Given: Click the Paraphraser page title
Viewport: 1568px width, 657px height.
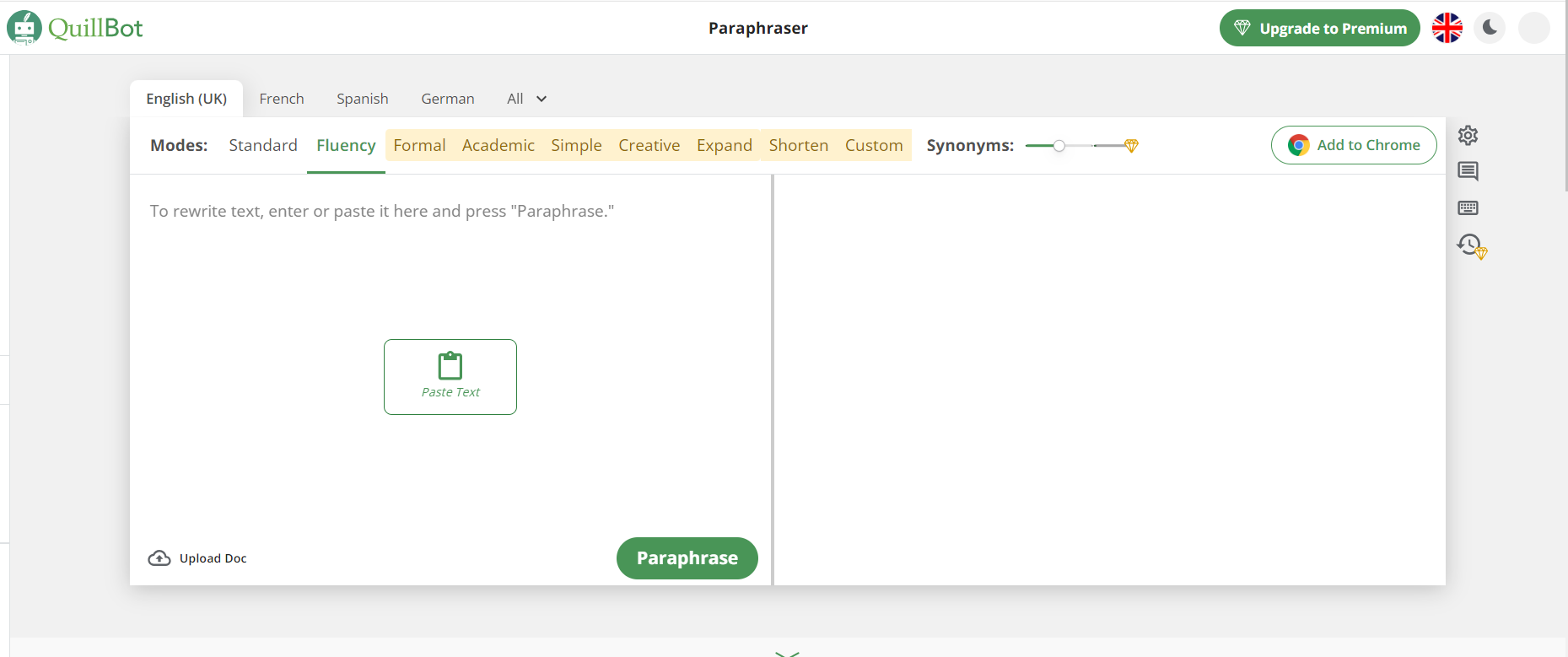Looking at the screenshot, I should point(758,28).
